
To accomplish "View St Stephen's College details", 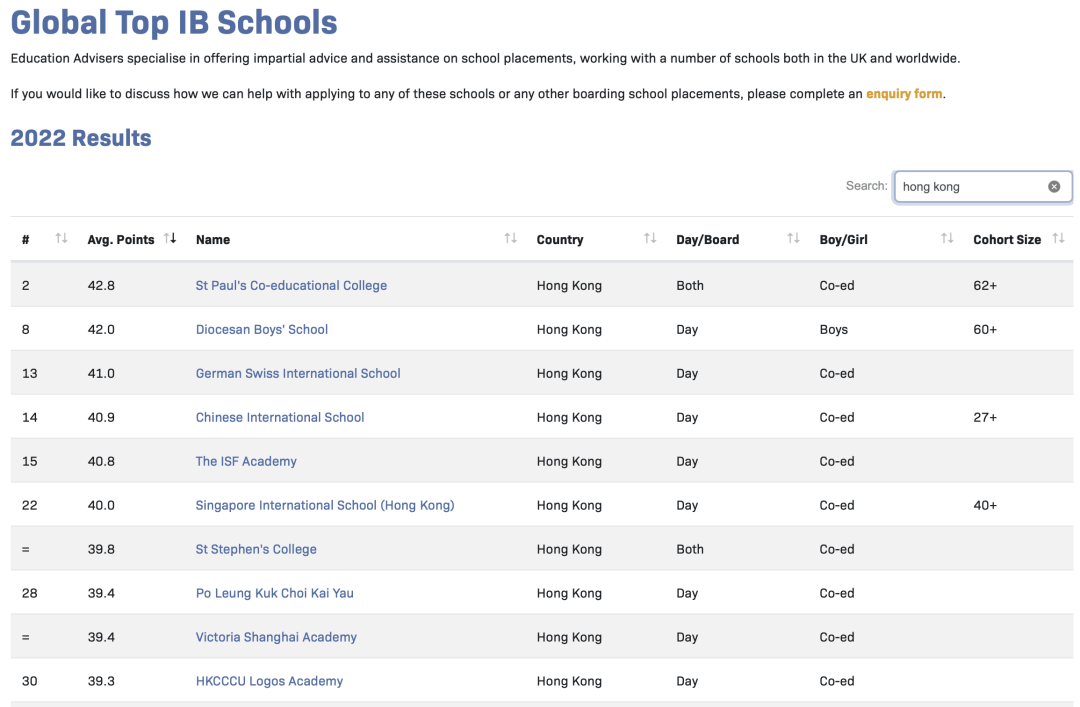I will (256, 549).
